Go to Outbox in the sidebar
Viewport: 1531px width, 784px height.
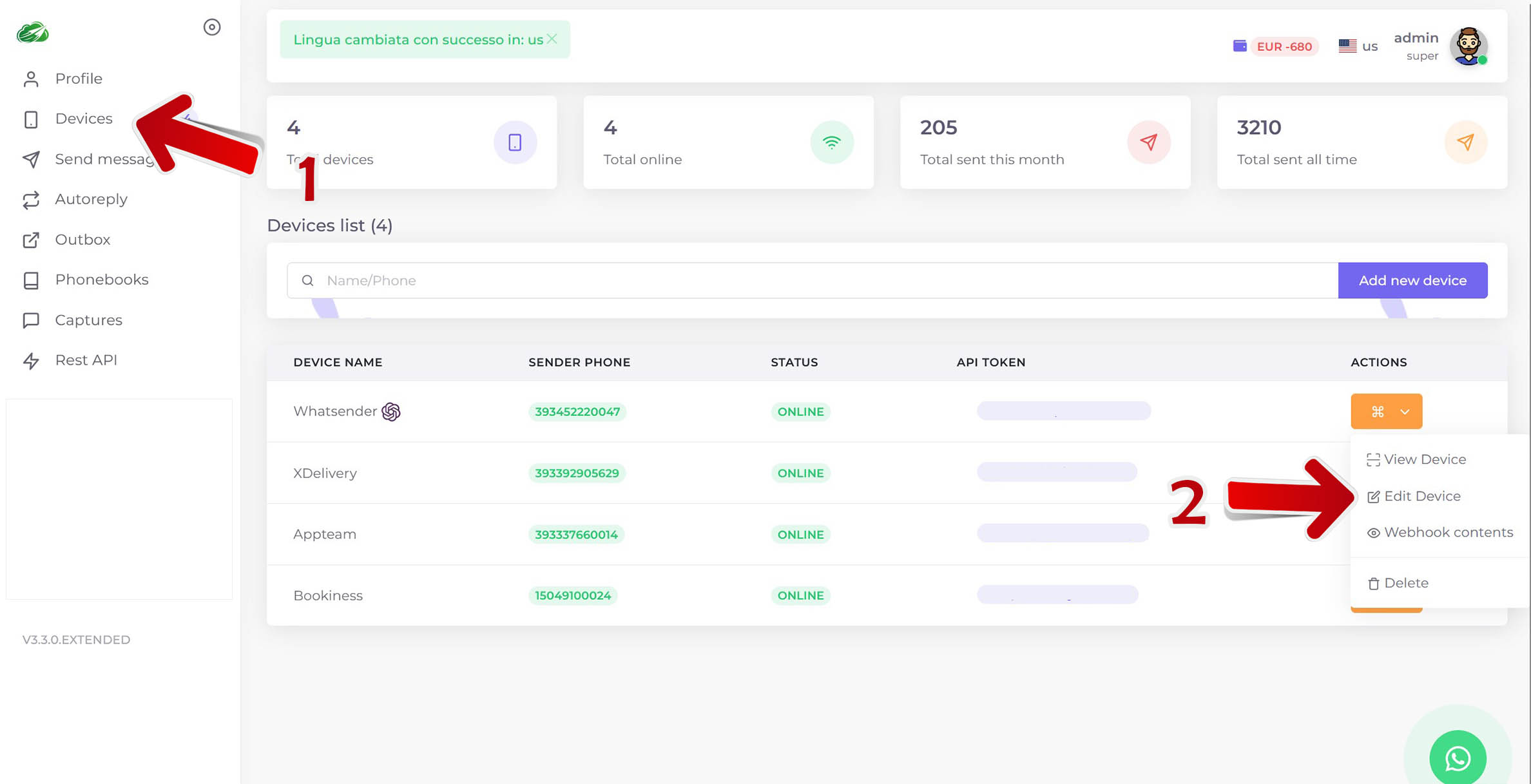click(x=82, y=240)
